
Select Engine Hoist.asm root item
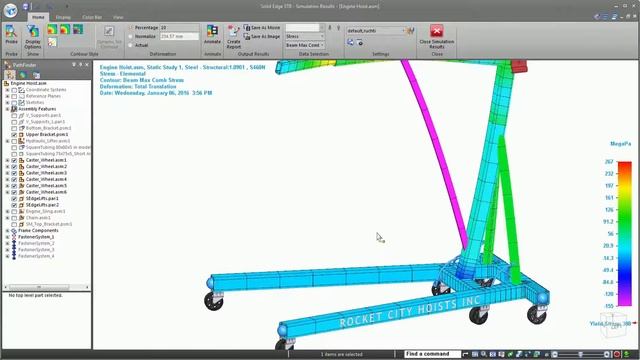point(28,83)
